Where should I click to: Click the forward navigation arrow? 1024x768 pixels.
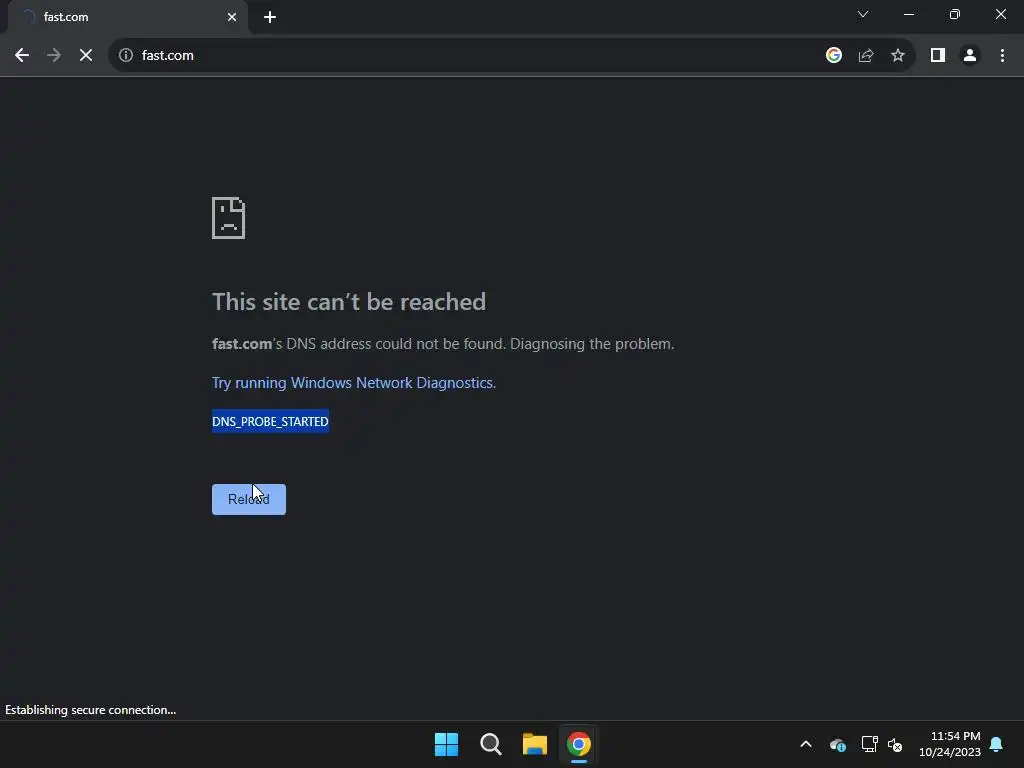pos(54,56)
